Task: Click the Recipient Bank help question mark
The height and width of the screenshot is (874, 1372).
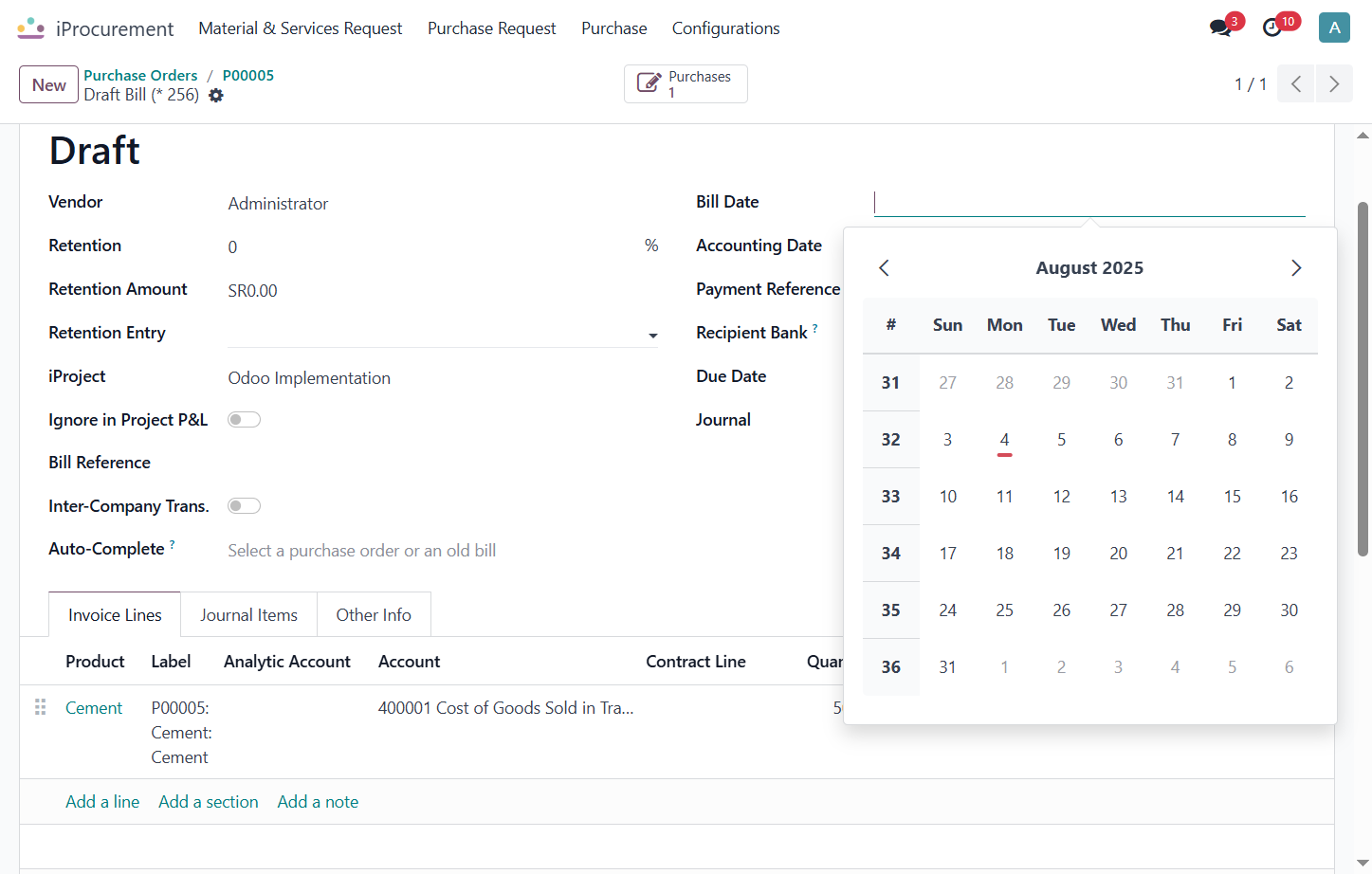Action: [814, 328]
